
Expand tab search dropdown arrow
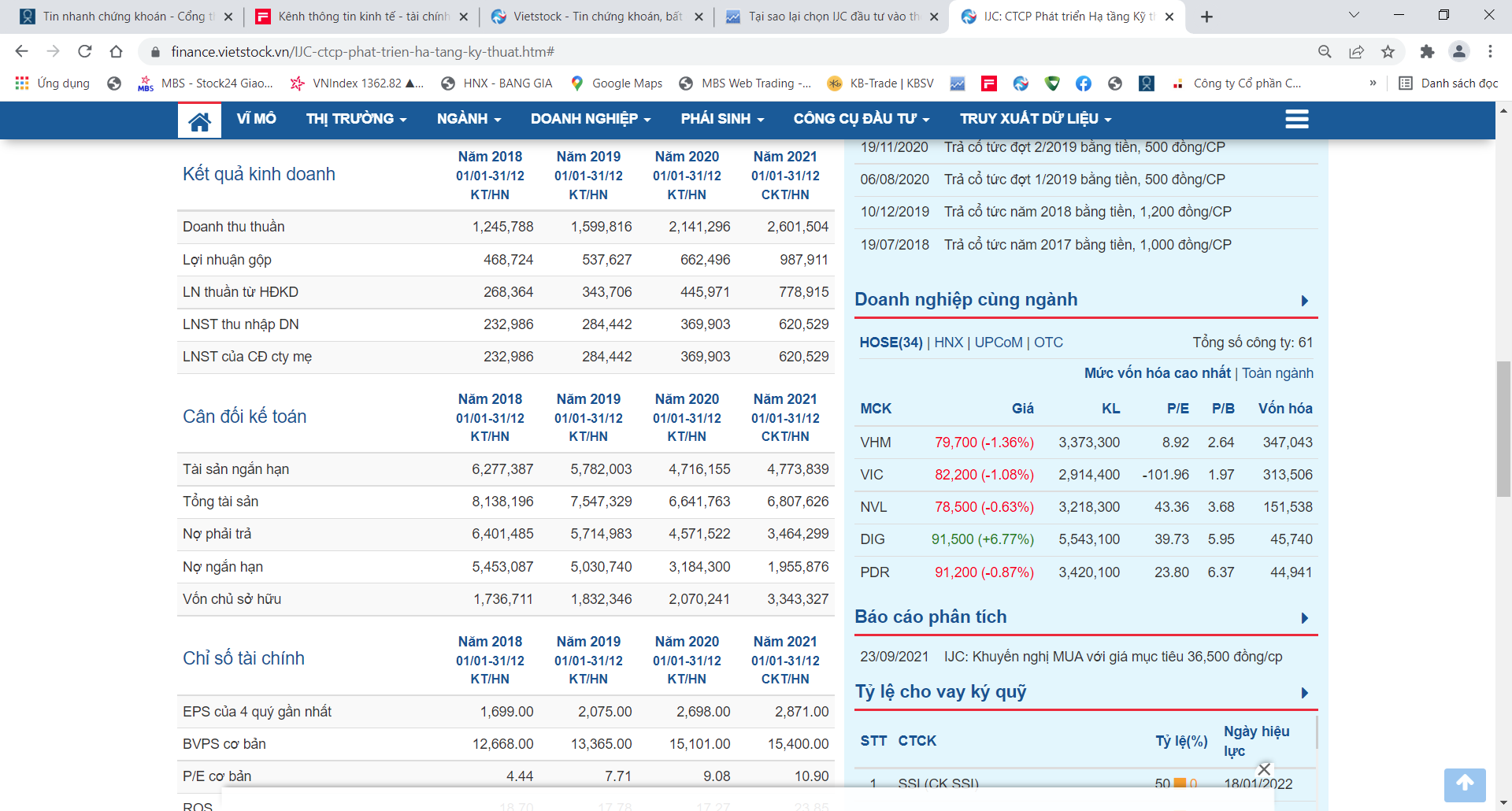[1353, 15]
